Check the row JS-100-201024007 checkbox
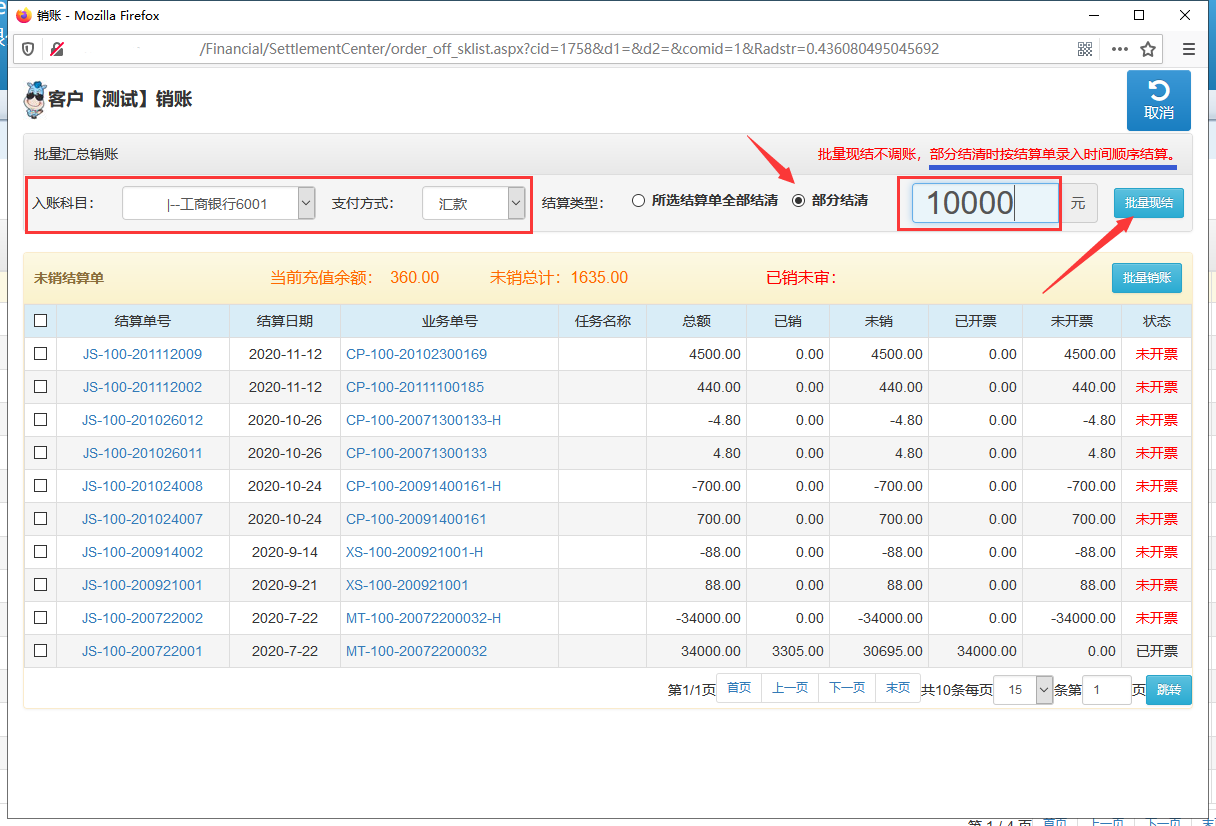The image size is (1216, 826). pyautogui.click(x=40, y=519)
